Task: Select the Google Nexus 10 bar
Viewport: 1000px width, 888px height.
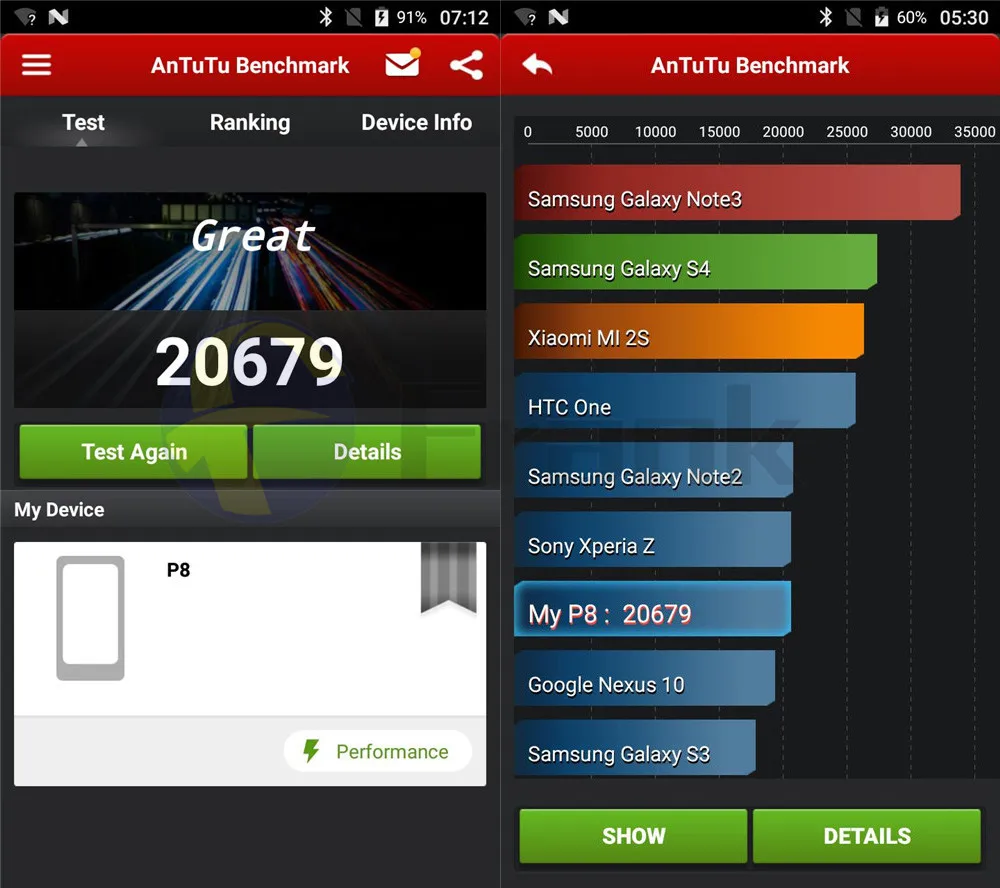Action: click(645, 678)
